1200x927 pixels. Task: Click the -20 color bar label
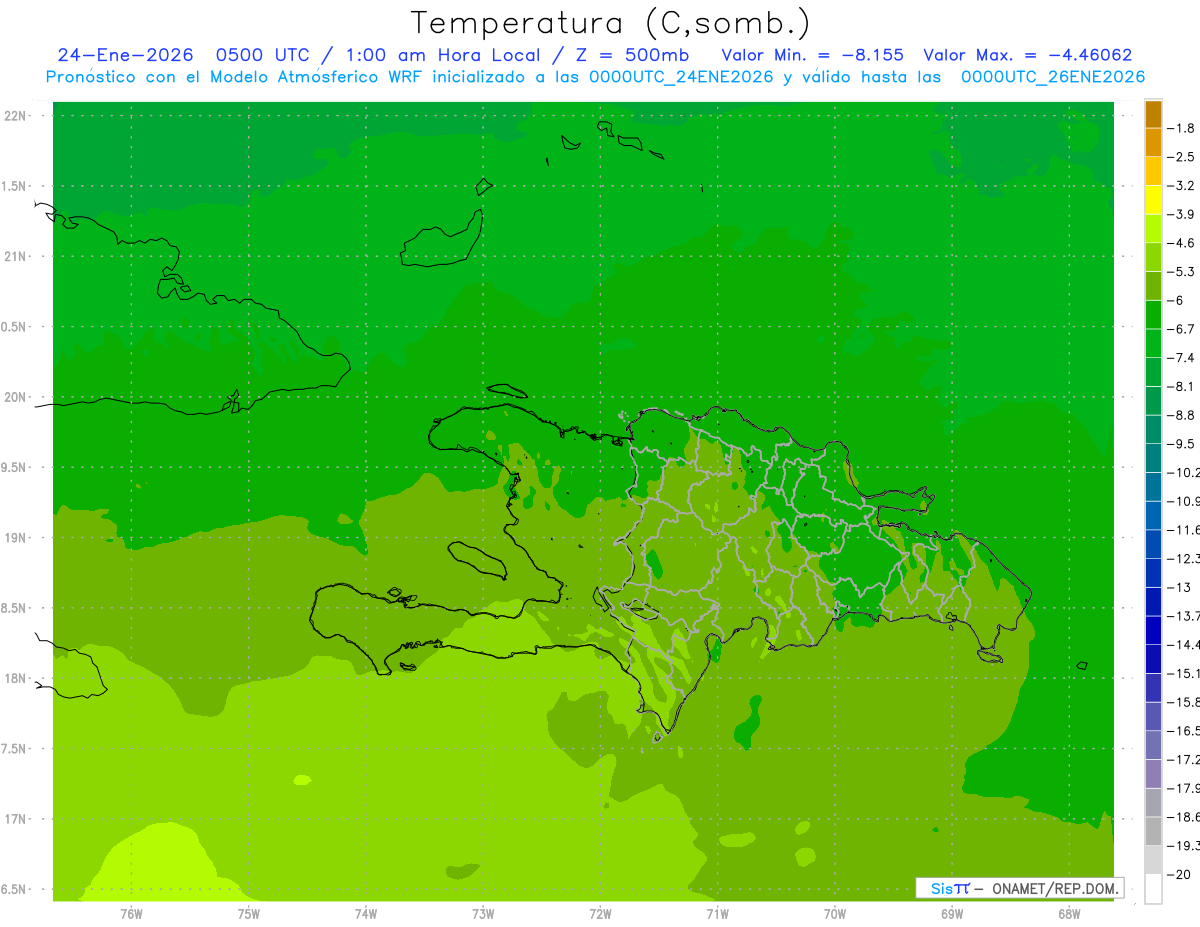(1179, 874)
